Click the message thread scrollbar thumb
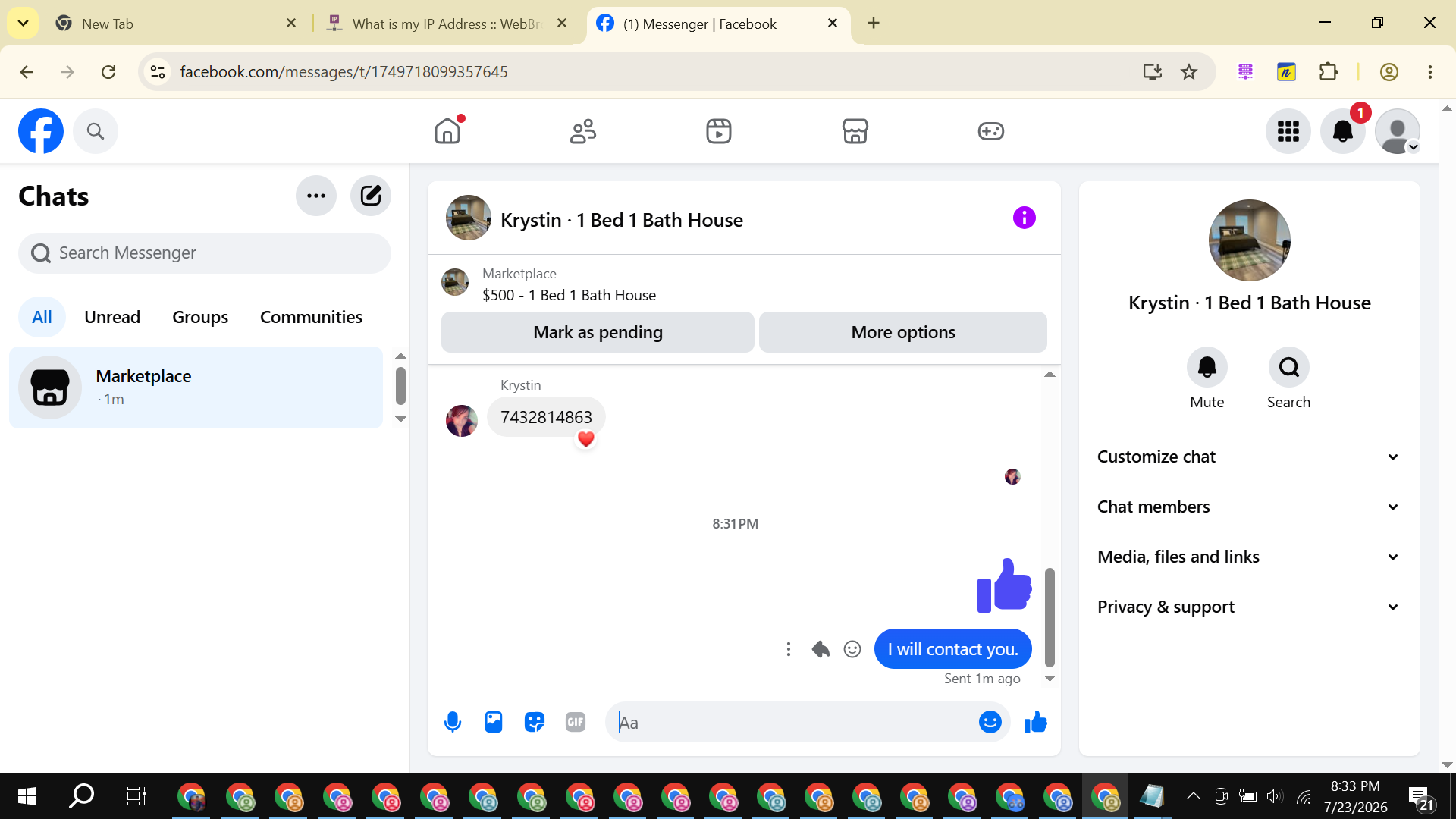The image size is (1456, 819). point(1050,617)
